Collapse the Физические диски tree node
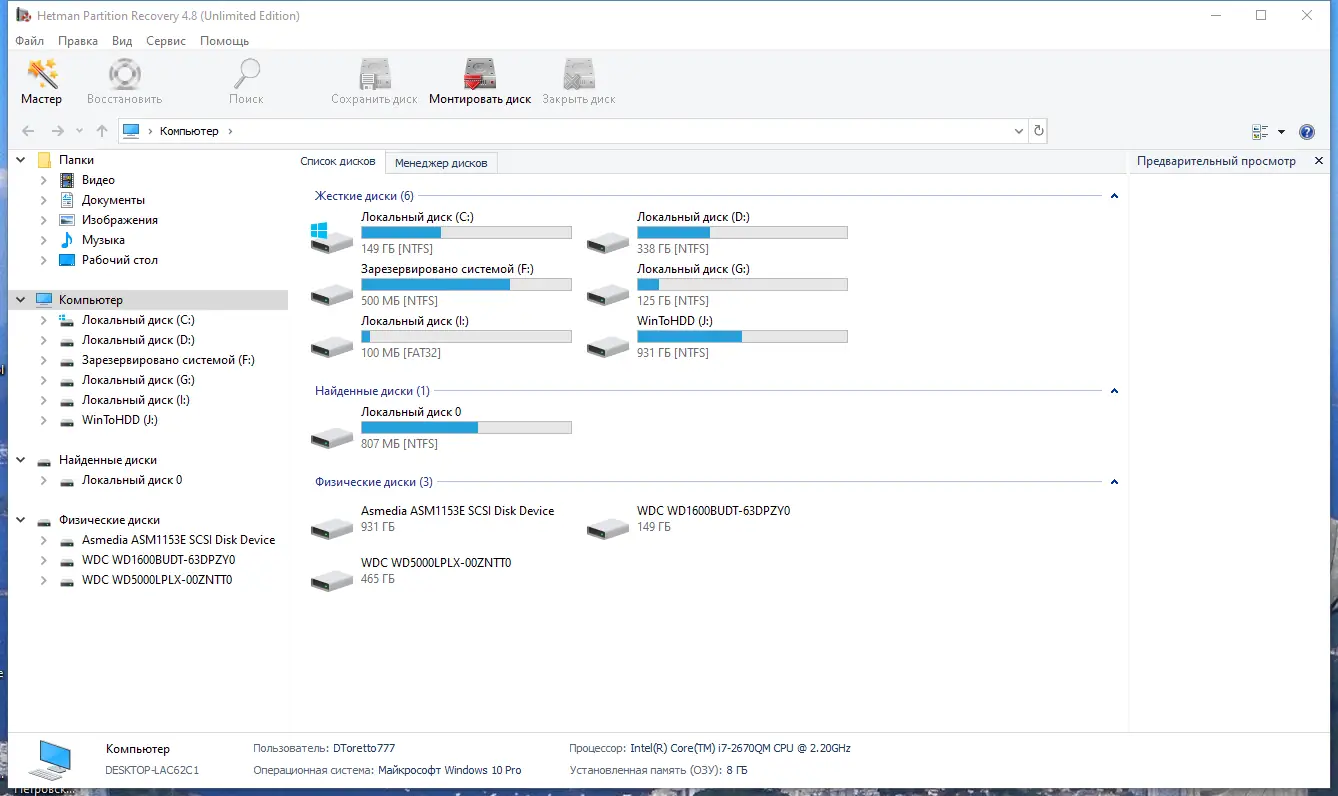This screenshot has width=1338, height=796. point(21,520)
